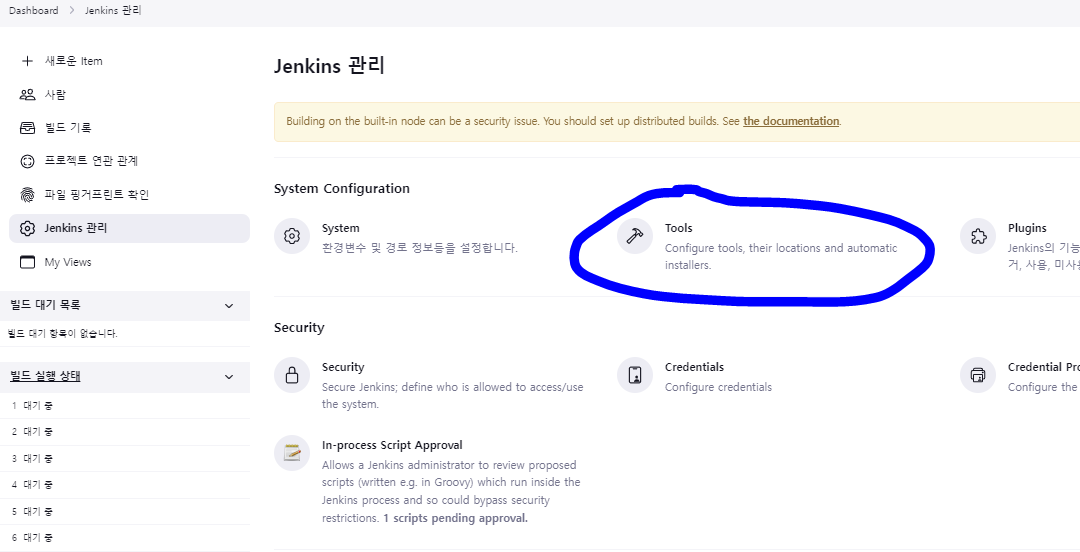This screenshot has height=552, width=1080.
Task: Open the Tools configuration link
Action: (678, 228)
